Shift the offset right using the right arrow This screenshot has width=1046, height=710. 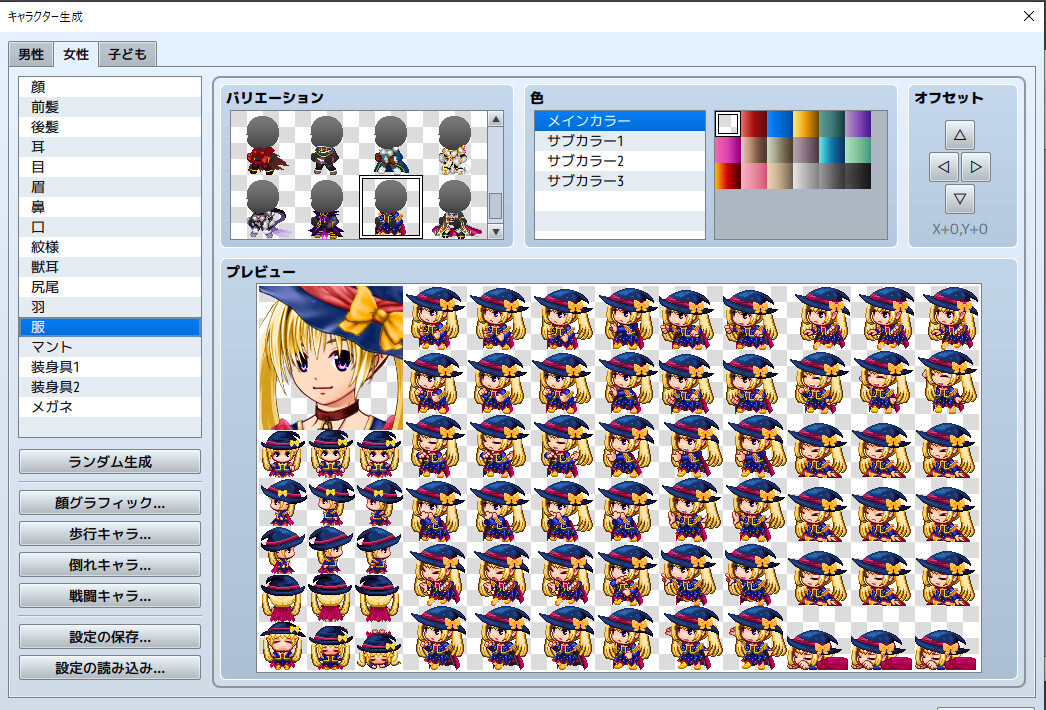pyautogui.click(x=975, y=167)
